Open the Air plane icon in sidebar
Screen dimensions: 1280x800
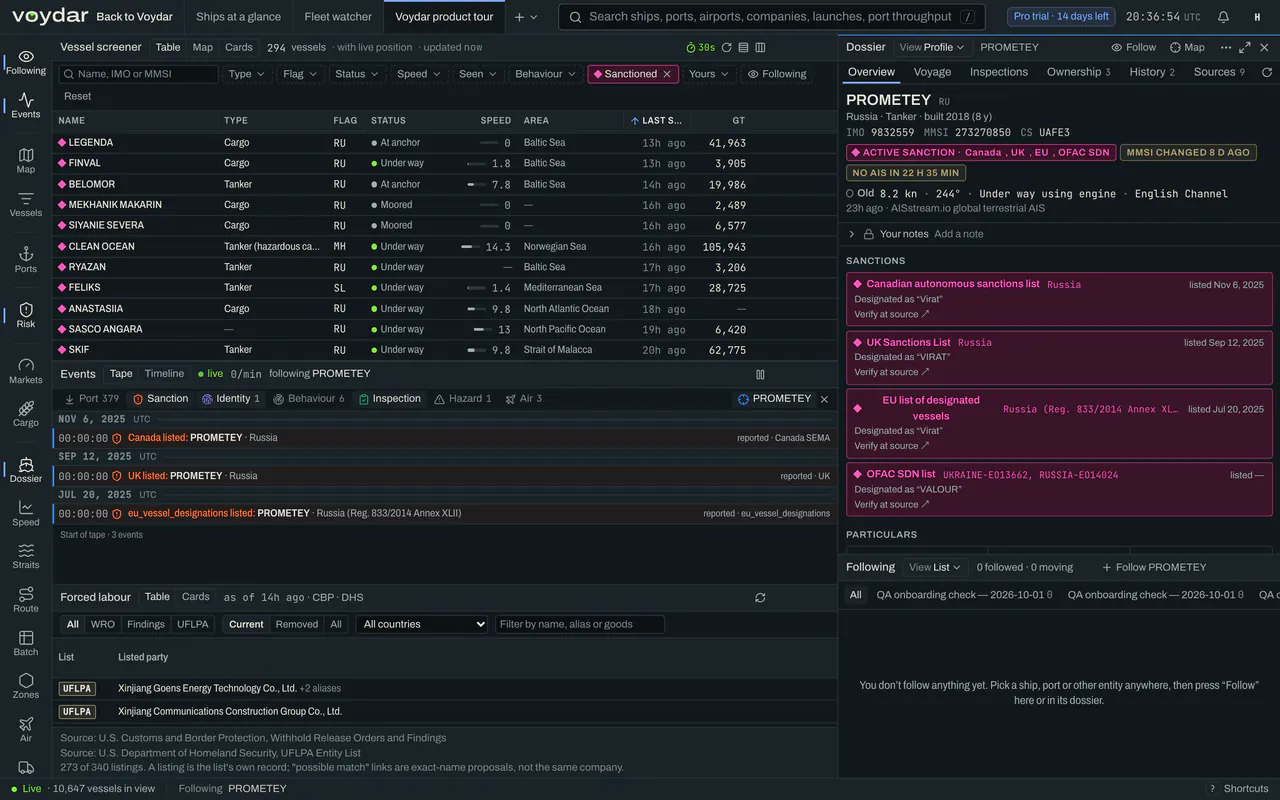coord(26,729)
